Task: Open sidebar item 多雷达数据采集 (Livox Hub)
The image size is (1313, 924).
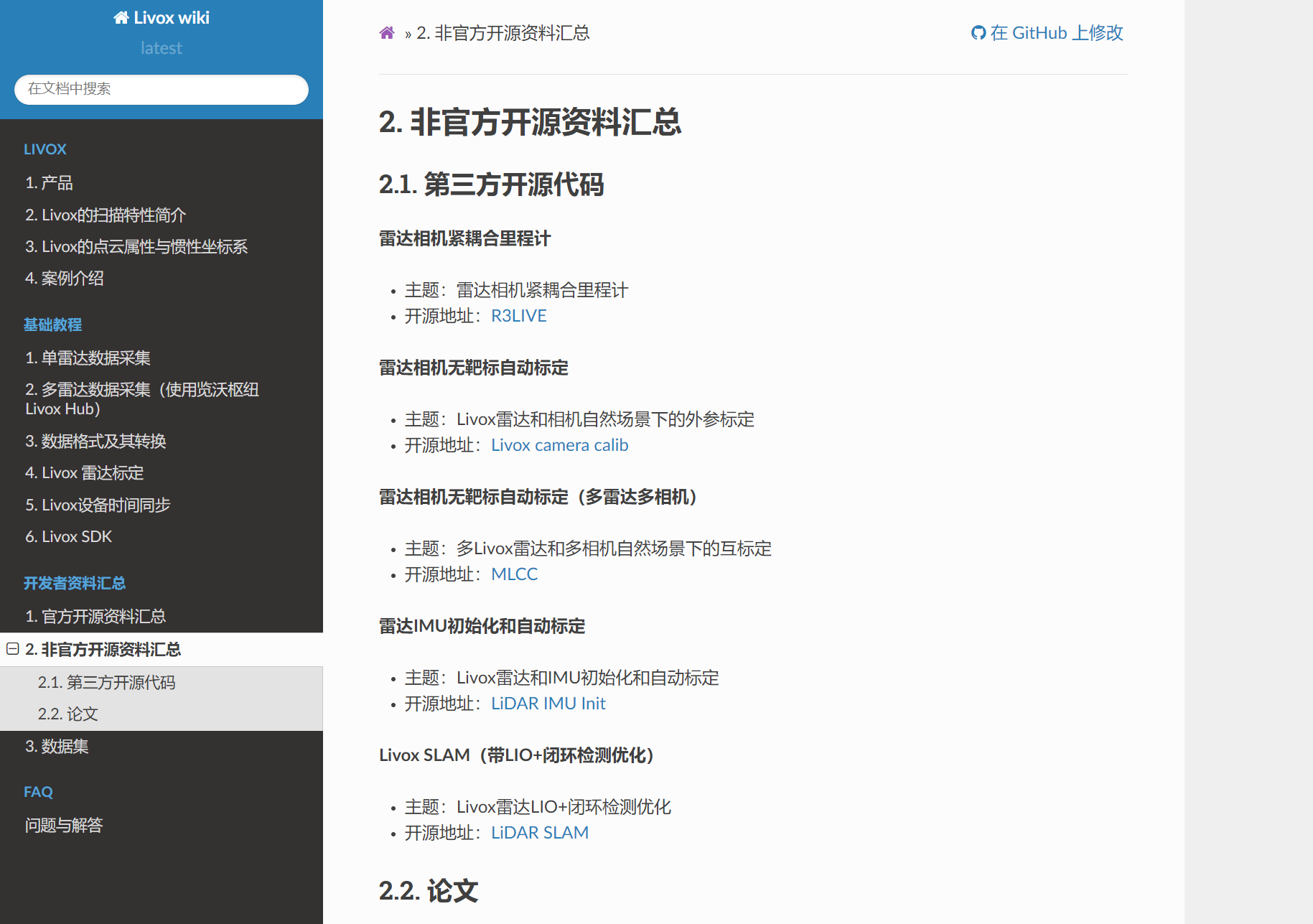Action: coord(162,399)
